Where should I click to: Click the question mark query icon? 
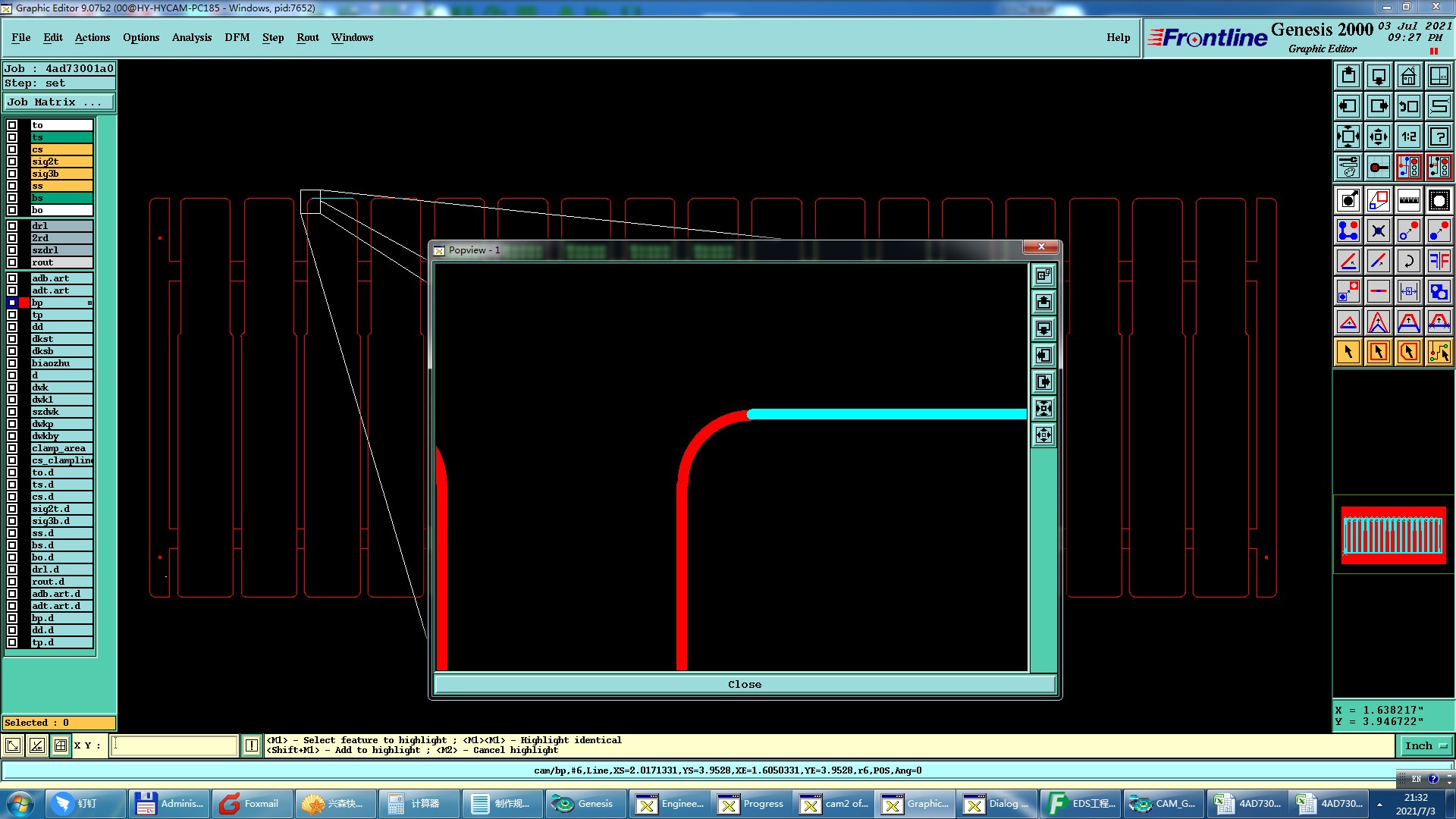tap(1439, 136)
